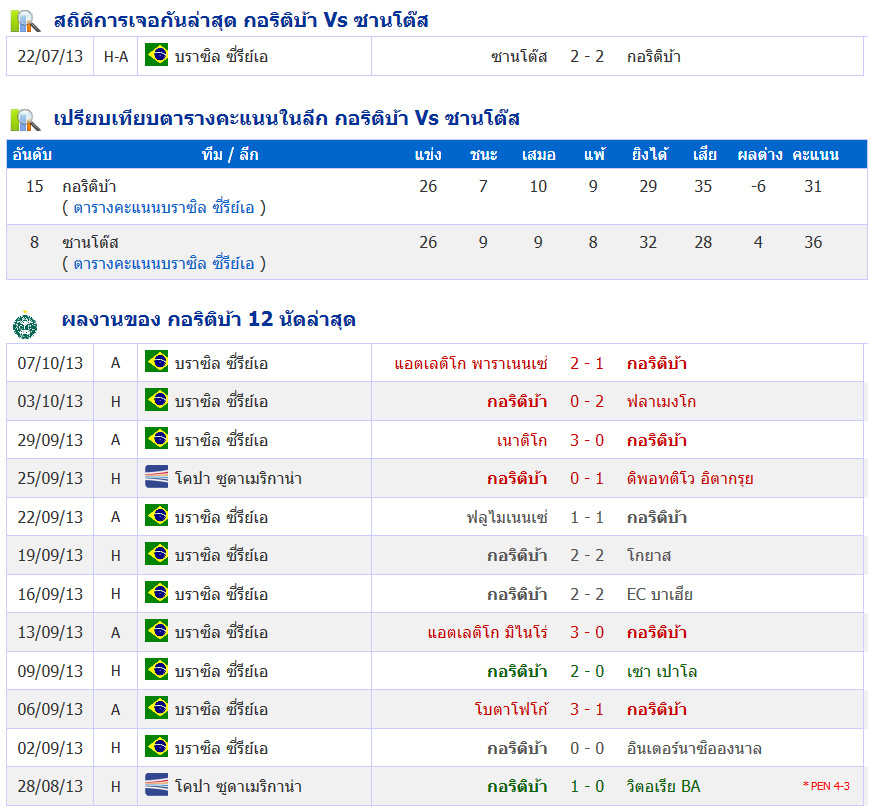Click เนาติโก team name
The width and height of the screenshot is (869, 812).
(x=522, y=441)
